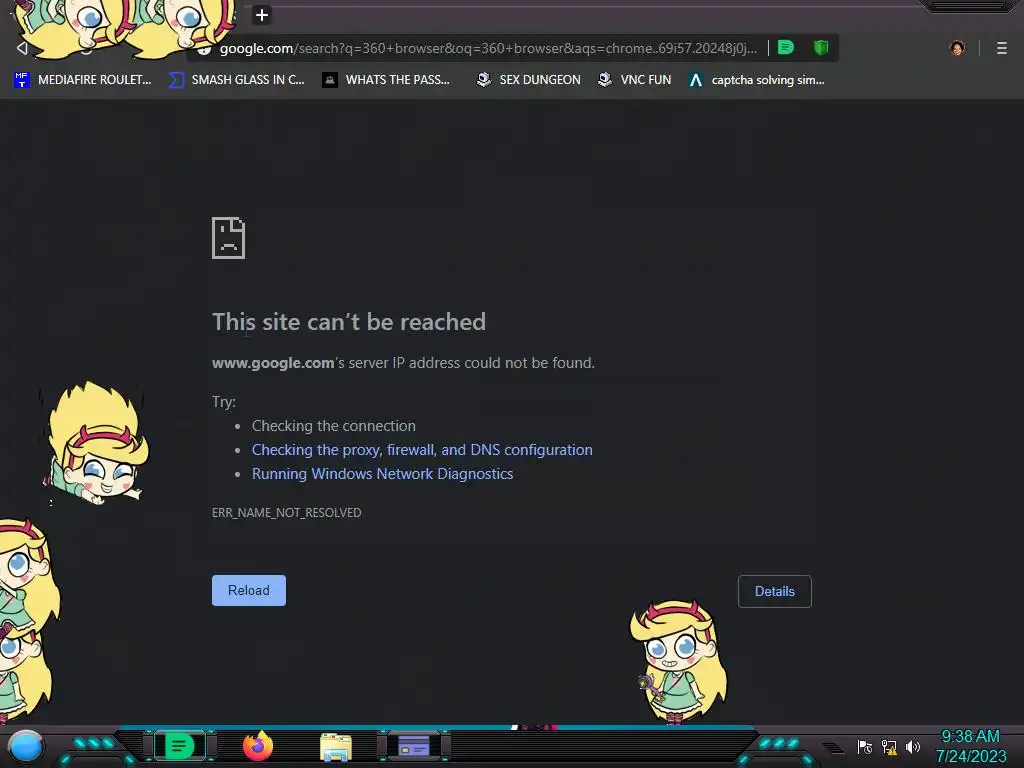The height and width of the screenshot is (768, 1024).
Task: Open the WHATS THE PASS... bookmark
Action: pos(386,80)
